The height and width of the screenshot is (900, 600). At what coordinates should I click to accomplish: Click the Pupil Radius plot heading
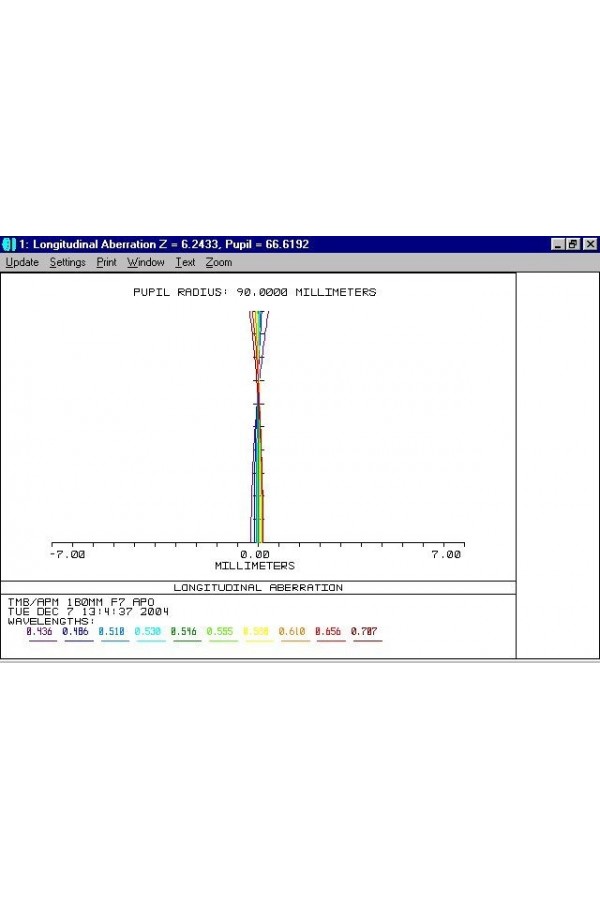[255, 292]
